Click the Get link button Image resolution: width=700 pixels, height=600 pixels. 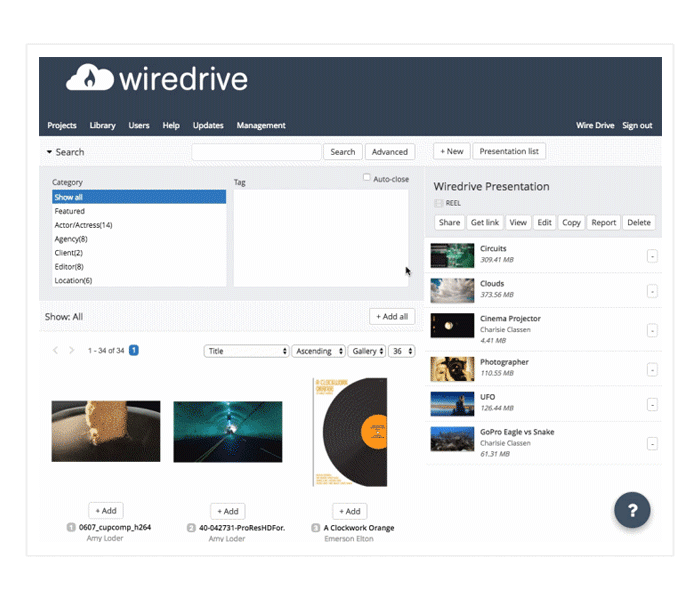485,222
